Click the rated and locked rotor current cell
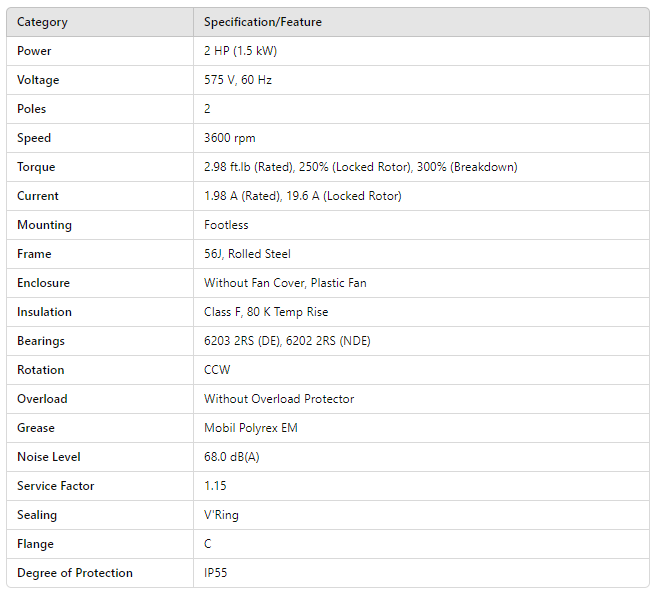Viewport: 659px width, 594px height. point(302,196)
